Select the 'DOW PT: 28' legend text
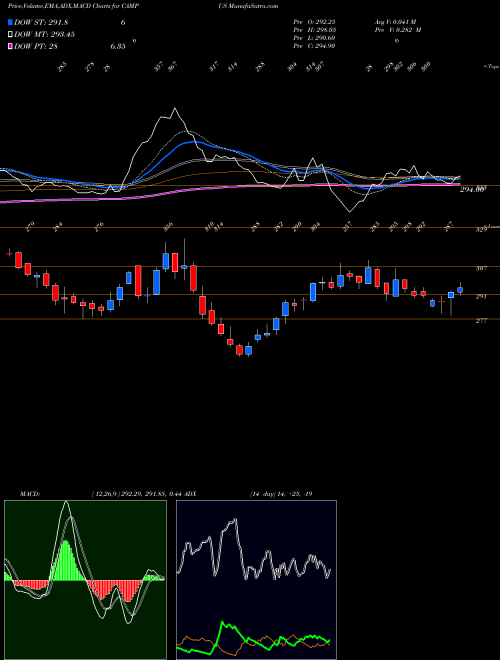 click(x=36, y=46)
